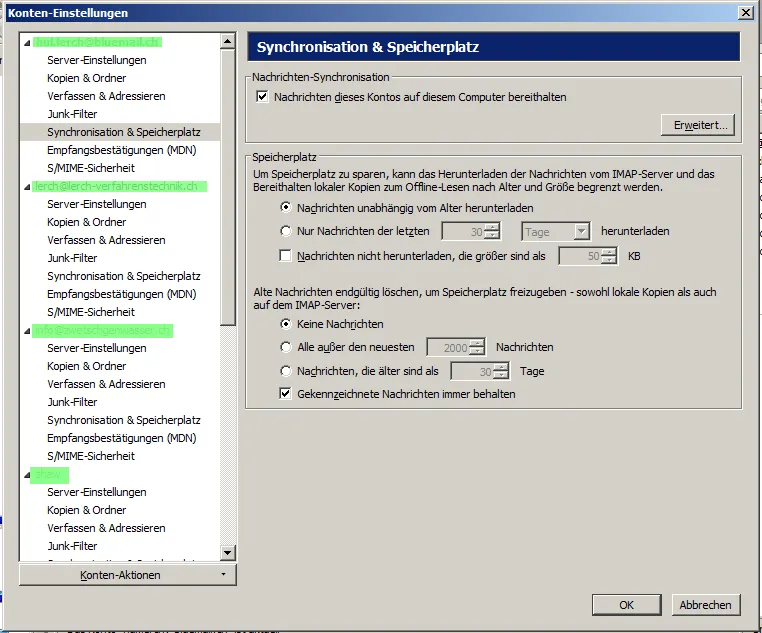
Task: Collapse the zhaw account triangle
Action: pos(27,475)
